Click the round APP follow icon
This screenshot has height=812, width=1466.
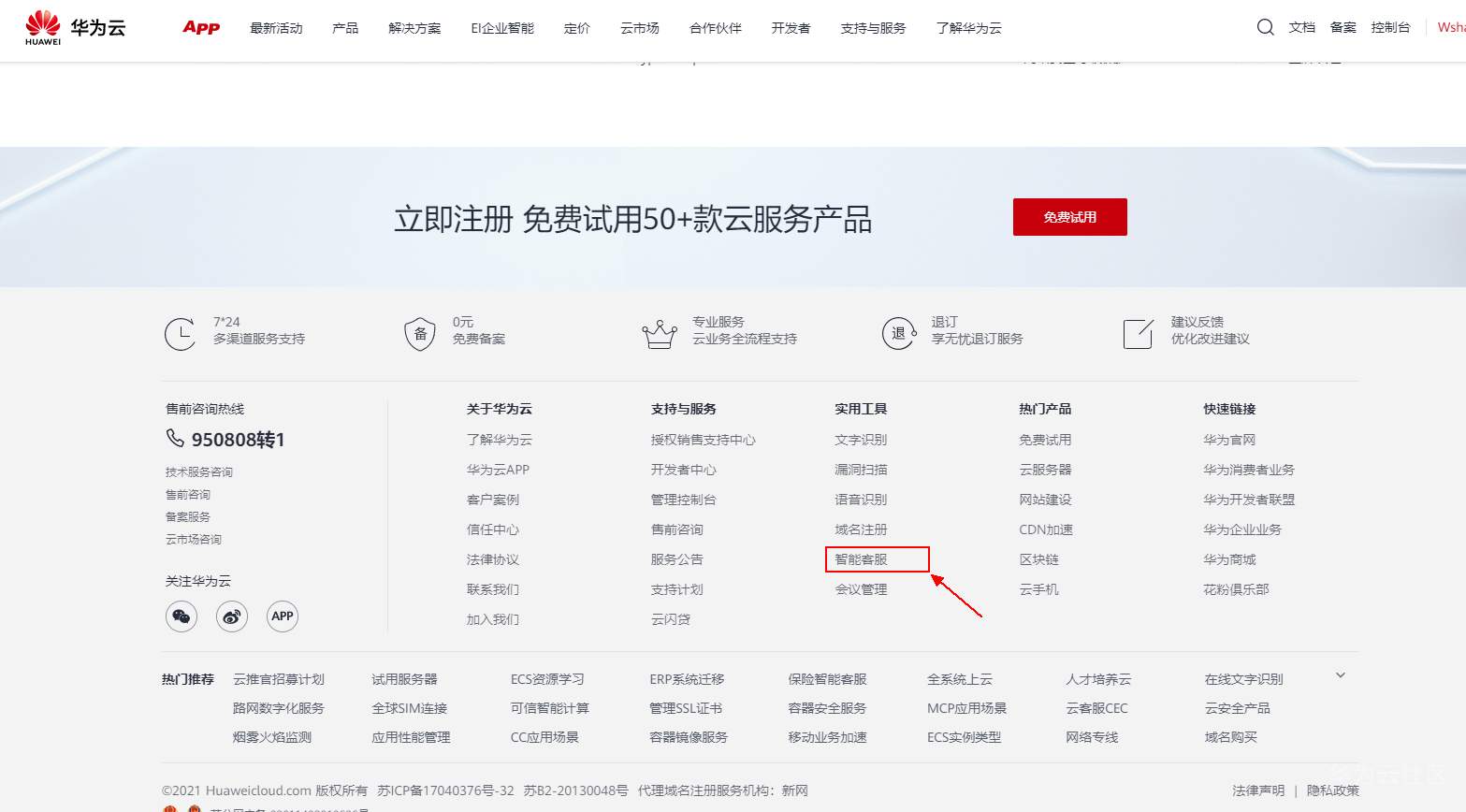283,616
